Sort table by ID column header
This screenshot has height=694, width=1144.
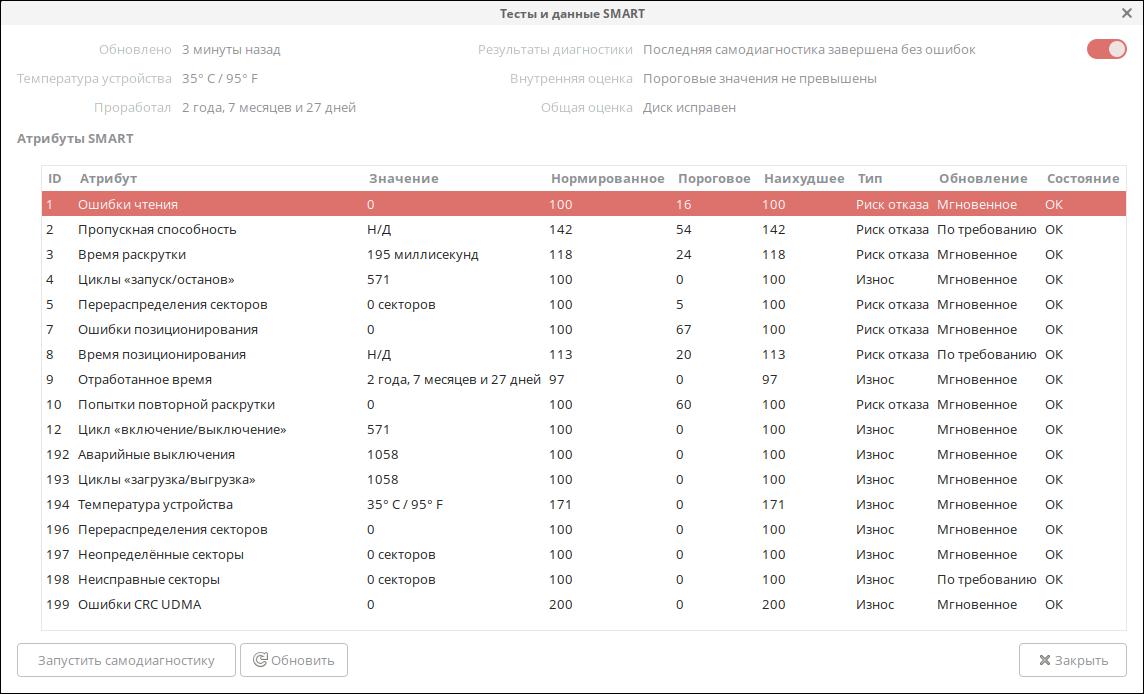[55, 178]
